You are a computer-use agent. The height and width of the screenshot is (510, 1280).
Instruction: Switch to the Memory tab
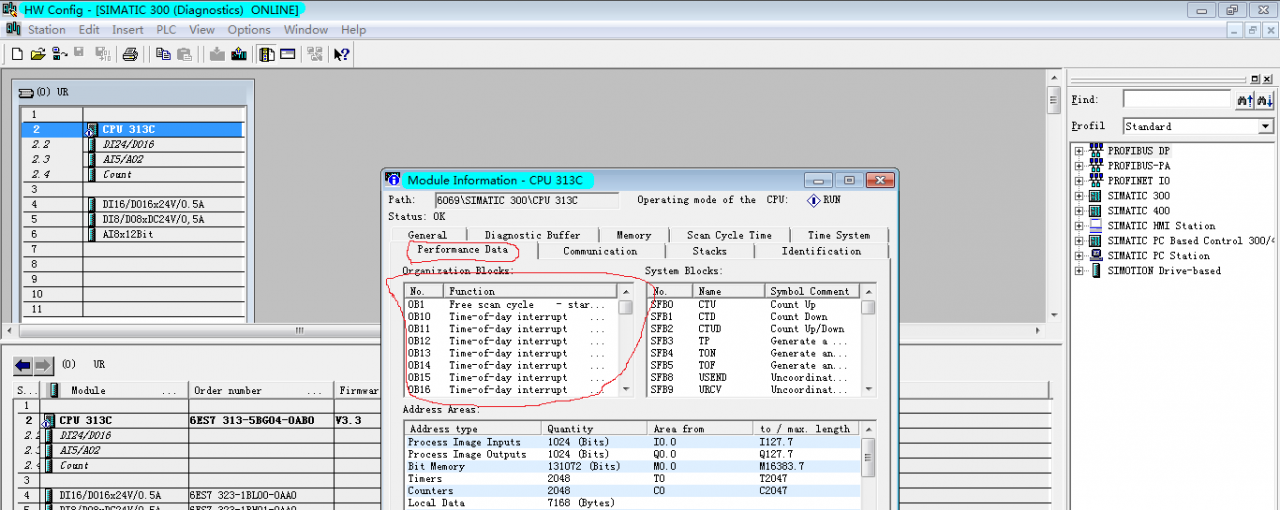point(633,235)
